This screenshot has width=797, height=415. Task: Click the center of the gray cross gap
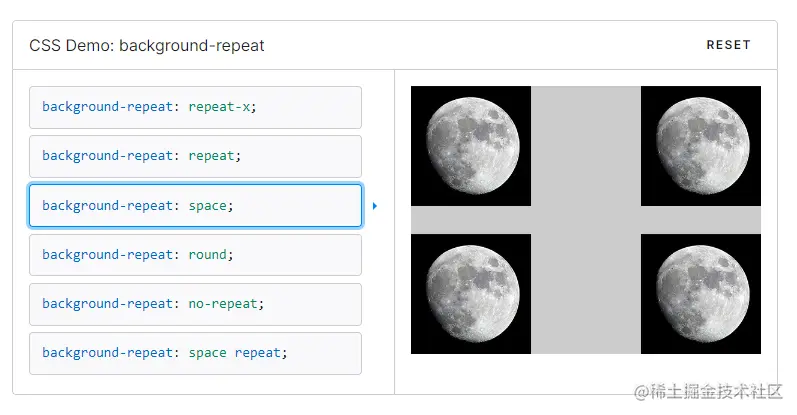[586, 220]
